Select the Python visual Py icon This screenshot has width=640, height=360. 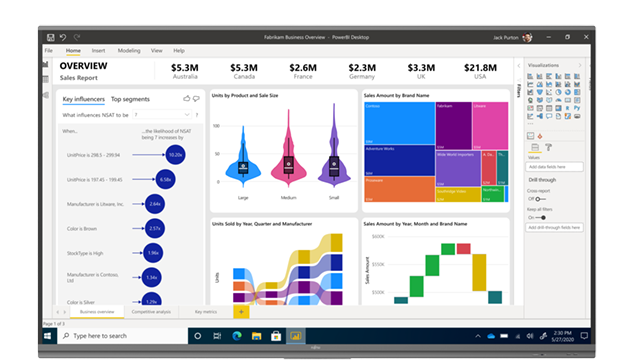pos(577,108)
